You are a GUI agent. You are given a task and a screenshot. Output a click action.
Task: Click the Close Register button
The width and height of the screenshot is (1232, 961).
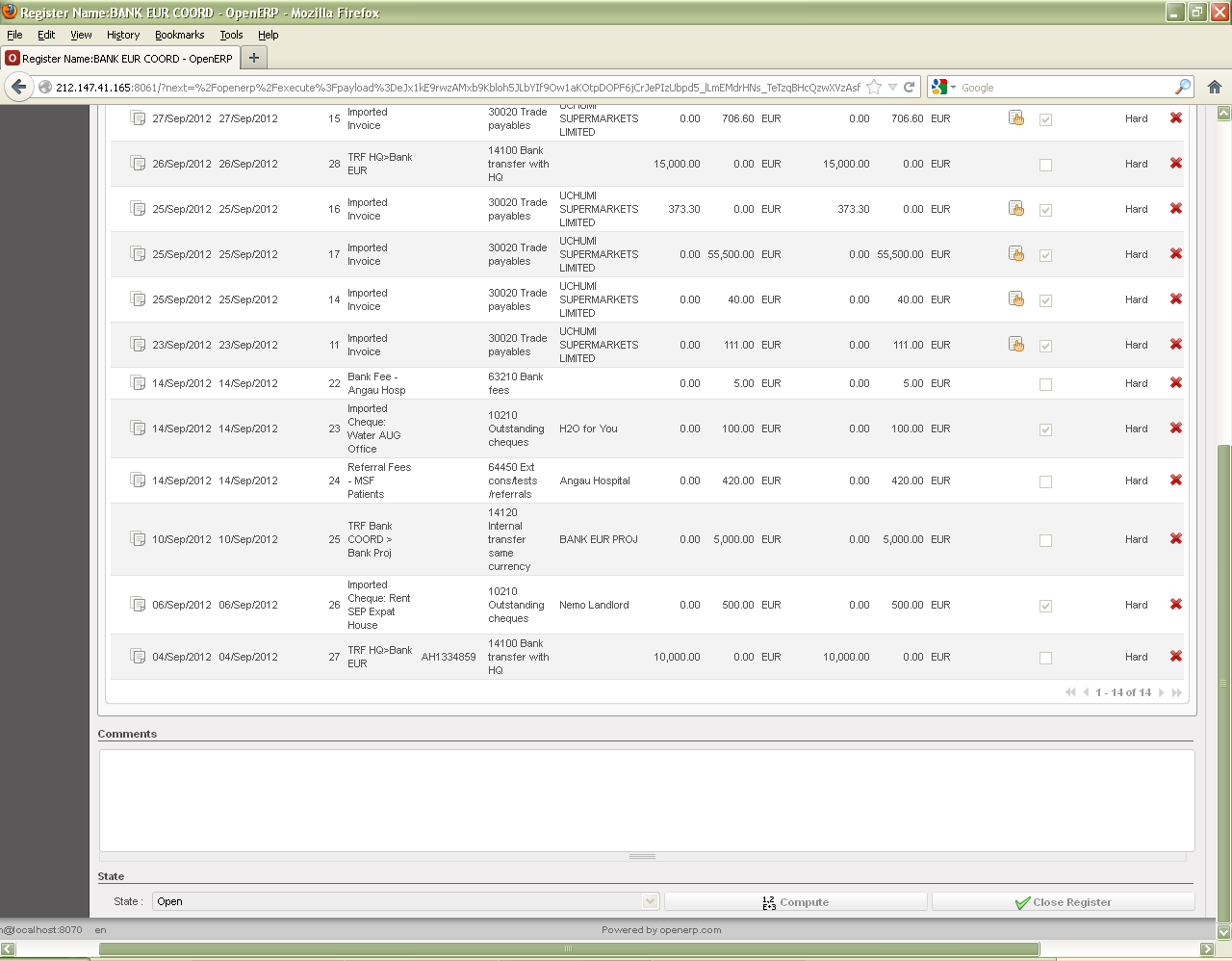[1063, 902]
